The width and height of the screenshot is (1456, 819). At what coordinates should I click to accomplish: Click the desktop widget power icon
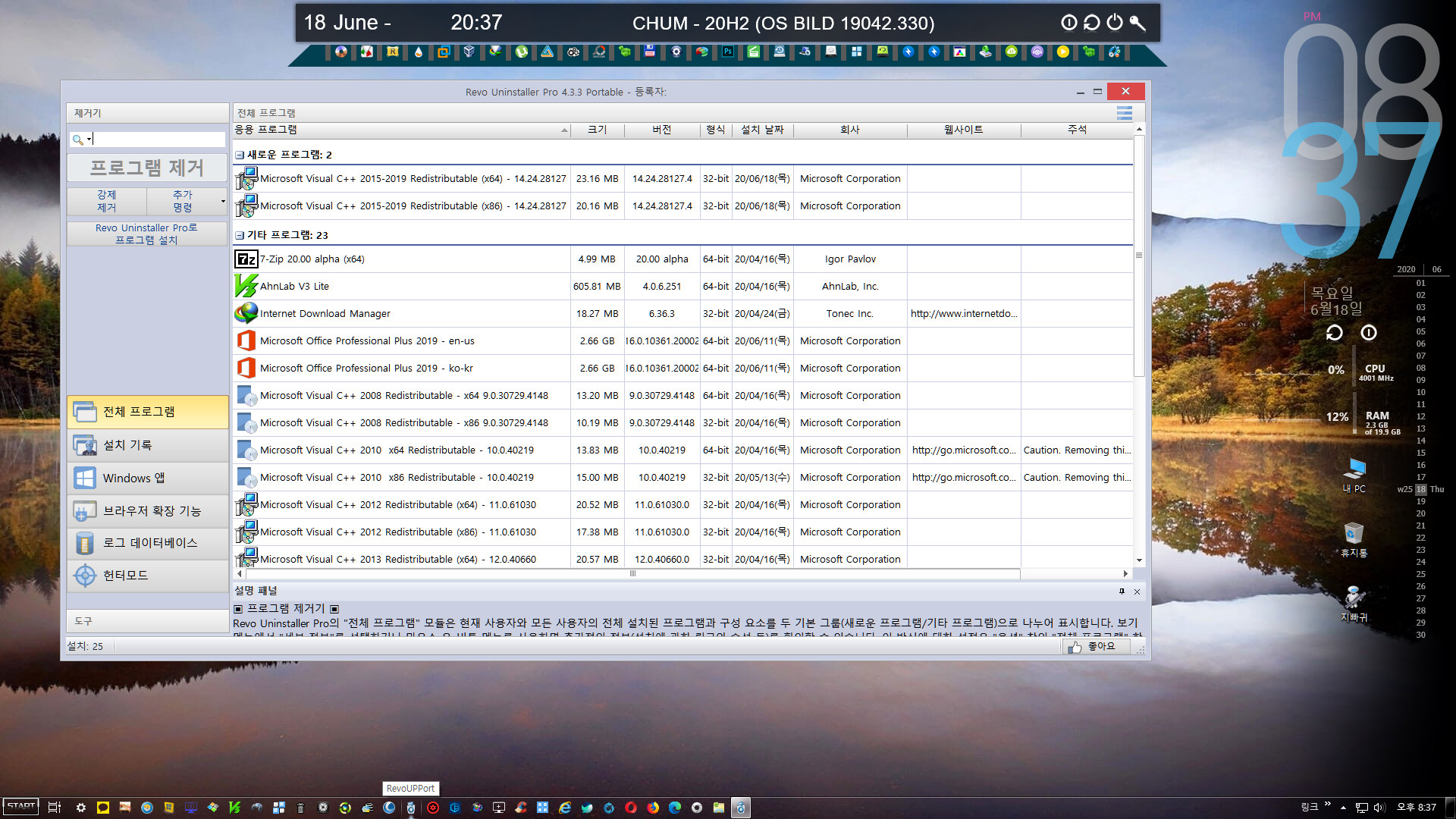tap(1369, 333)
